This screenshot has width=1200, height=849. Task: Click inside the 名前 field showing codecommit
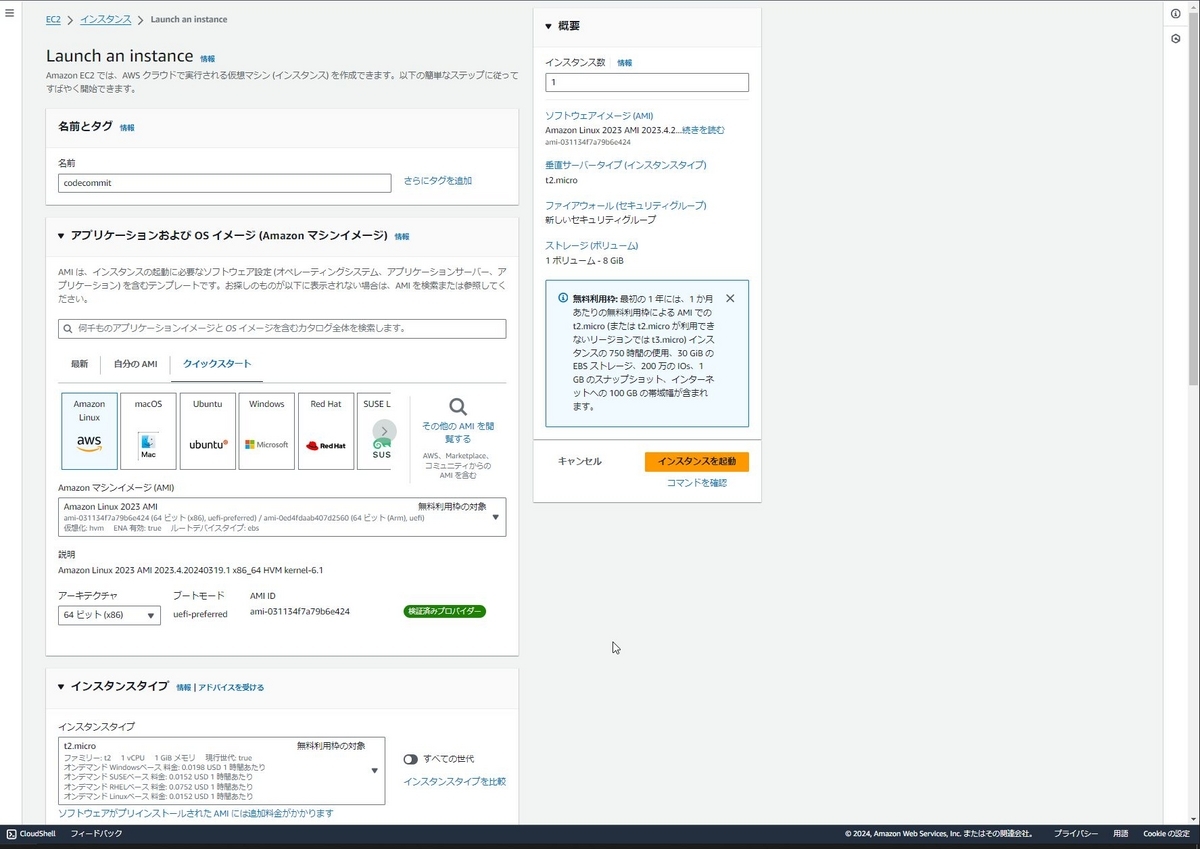[x=224, y=183]
